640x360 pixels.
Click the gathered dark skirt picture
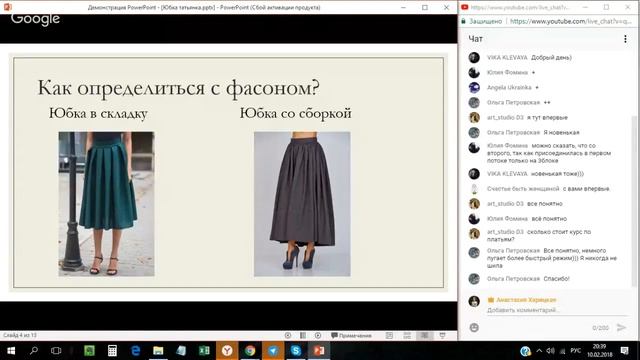click(x=302, y=204)
